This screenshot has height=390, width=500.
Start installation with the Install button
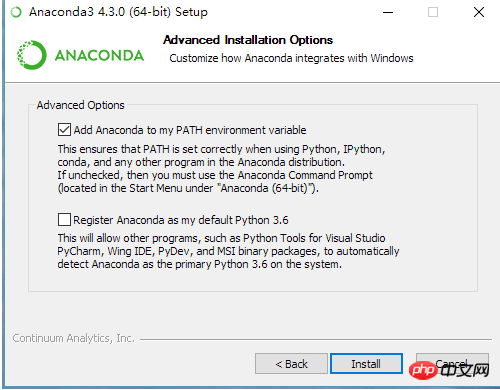[366, 364]
